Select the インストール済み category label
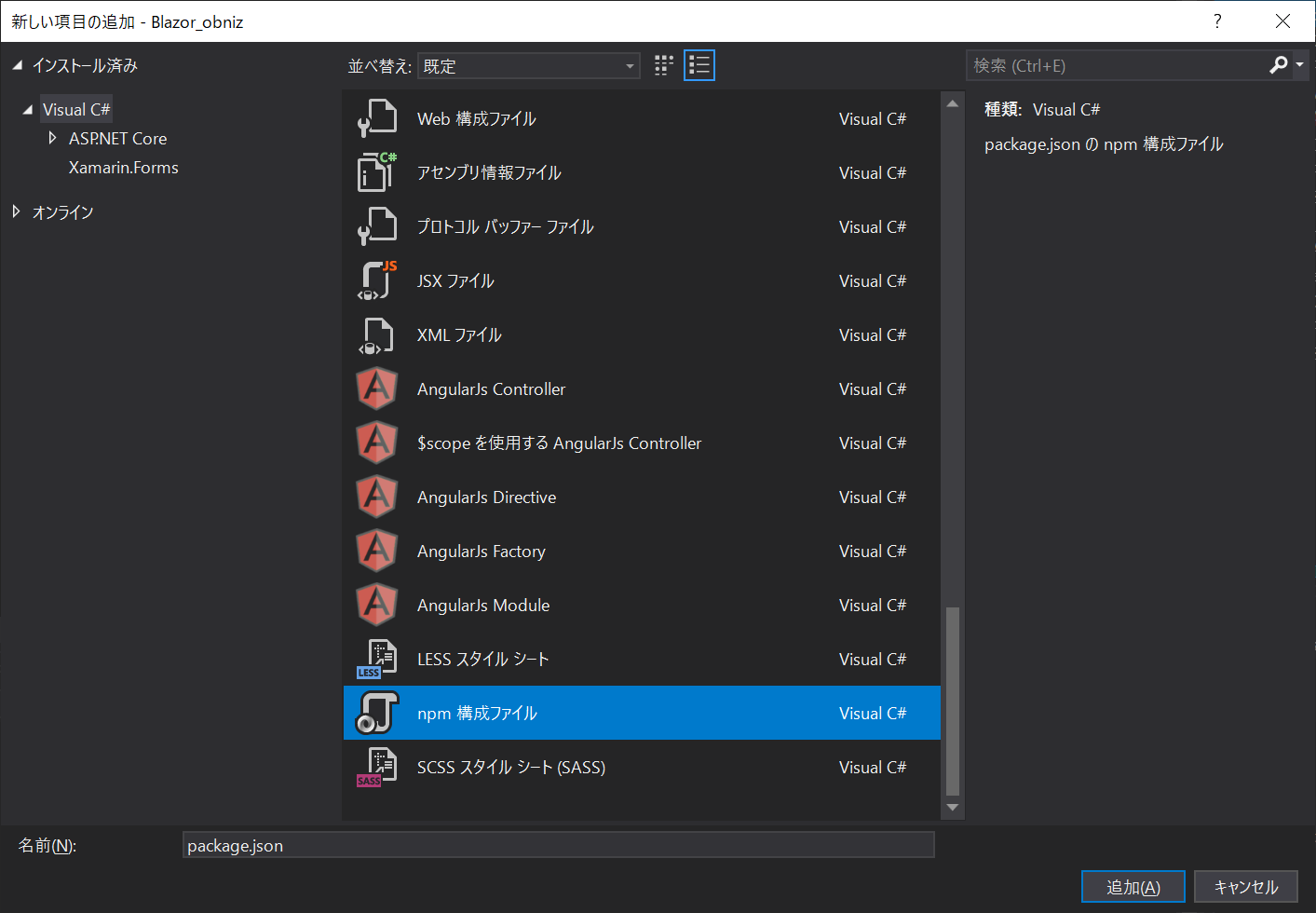This screenshot has width=1316, height=913. tap(85, 65)
